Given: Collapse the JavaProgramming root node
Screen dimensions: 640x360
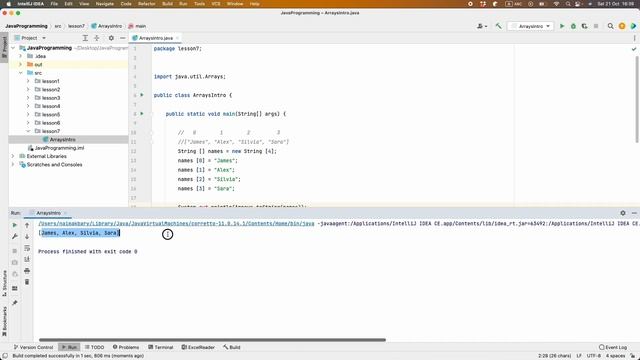Looking at the screenshot, I should 13,48.
